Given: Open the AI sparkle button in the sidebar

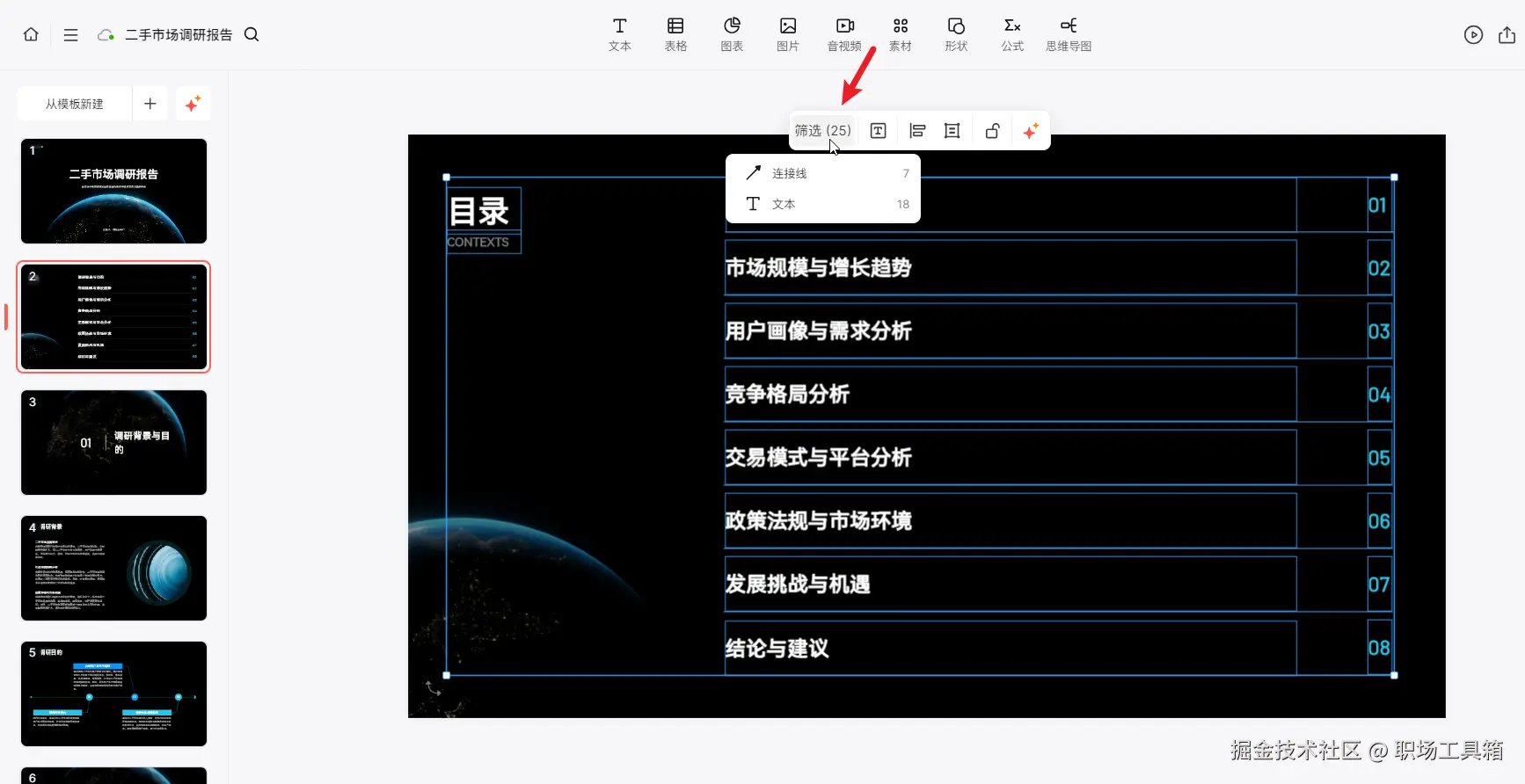Looking at the screenshot, I should pos(193,104).
